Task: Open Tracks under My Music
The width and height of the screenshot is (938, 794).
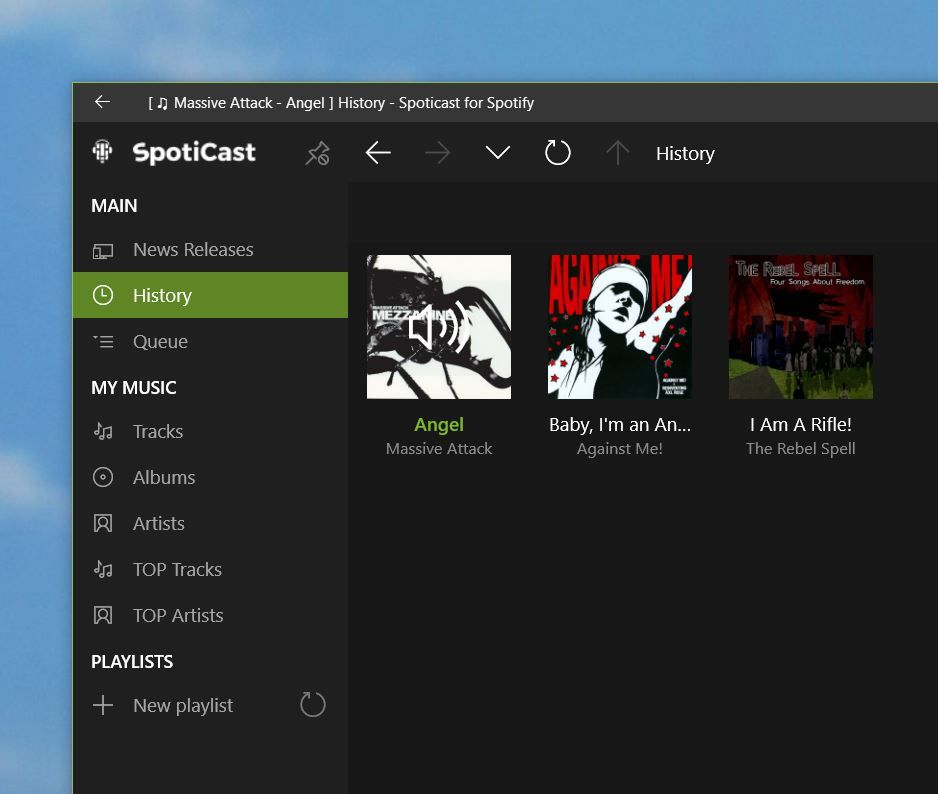Action: click(210, 431)
